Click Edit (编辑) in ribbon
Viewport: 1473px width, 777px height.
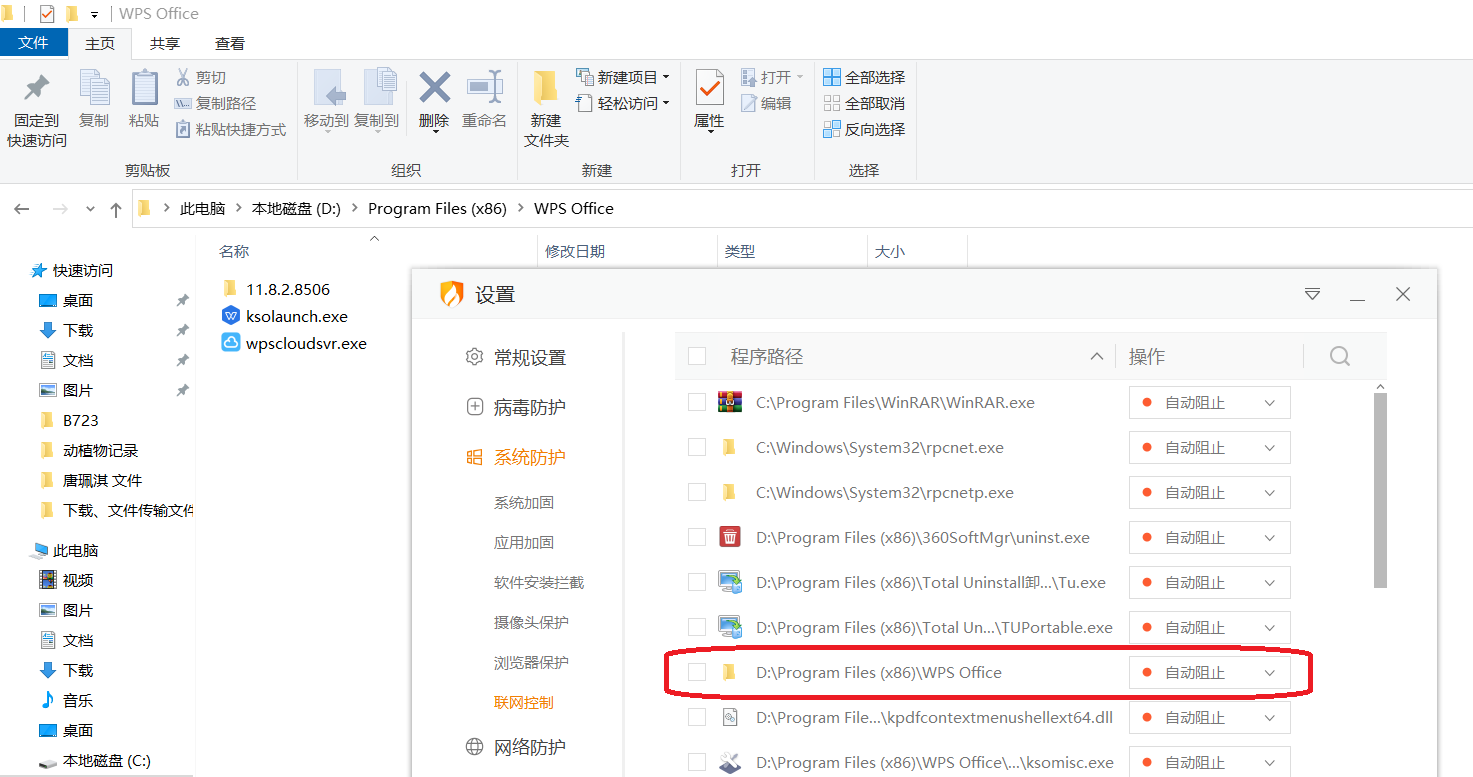(x=766, y=103)
